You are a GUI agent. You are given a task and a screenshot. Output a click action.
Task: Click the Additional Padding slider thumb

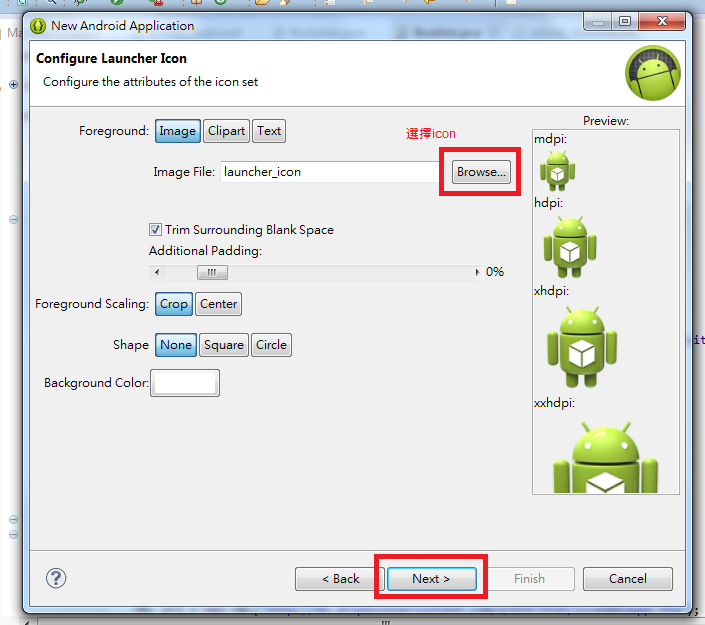[x=212, y=272]
